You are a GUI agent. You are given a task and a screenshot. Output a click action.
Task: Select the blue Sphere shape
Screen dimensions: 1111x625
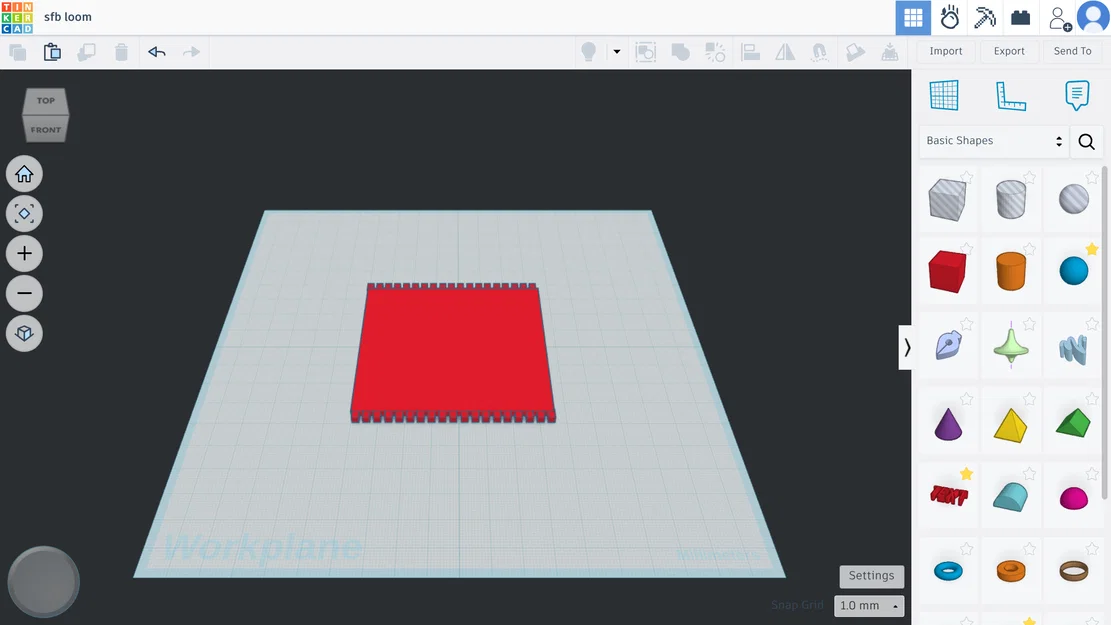click(x=1073, y=271)
